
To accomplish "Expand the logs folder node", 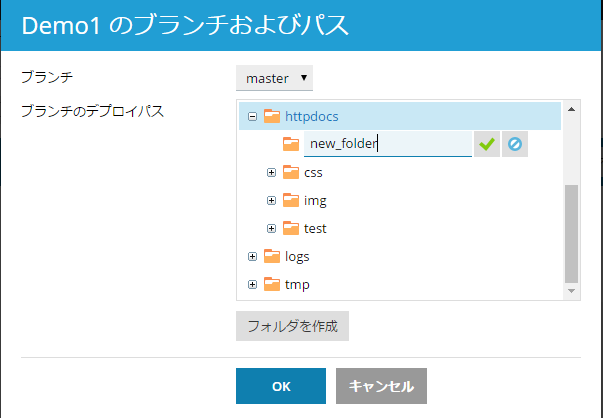I will click(x=252, y=256).
